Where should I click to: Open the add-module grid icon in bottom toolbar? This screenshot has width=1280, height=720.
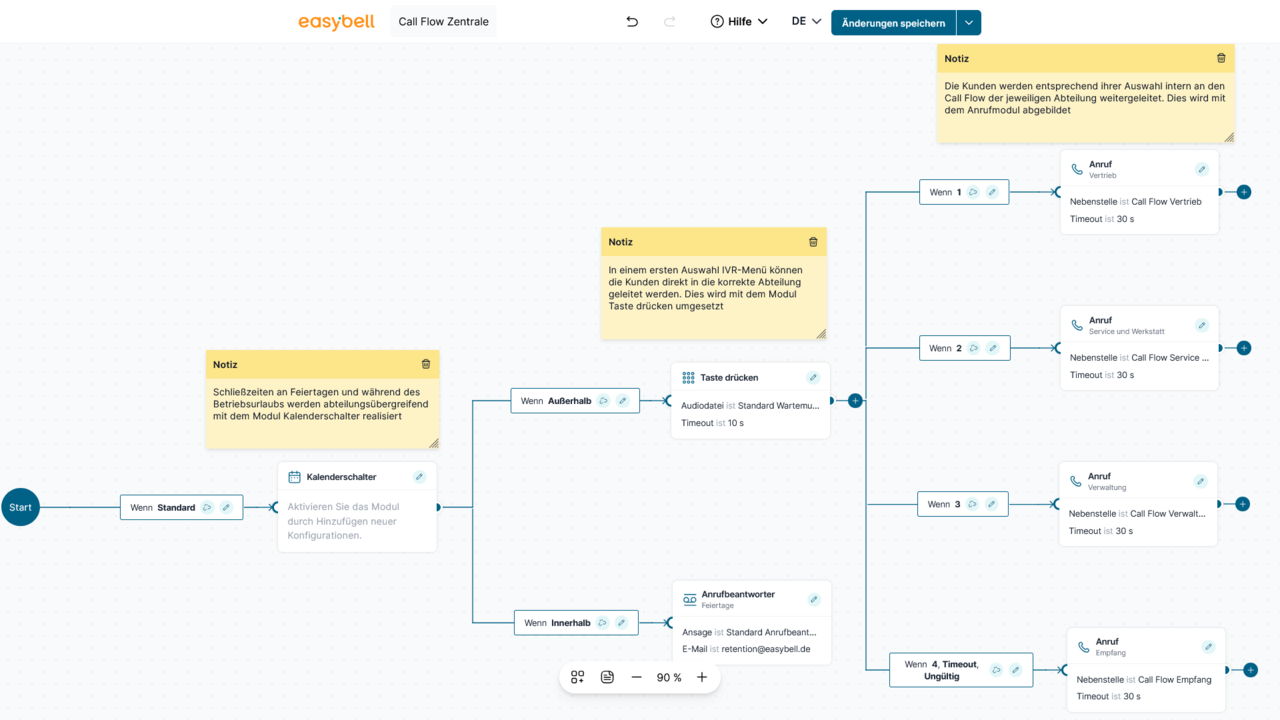(578, 677)
